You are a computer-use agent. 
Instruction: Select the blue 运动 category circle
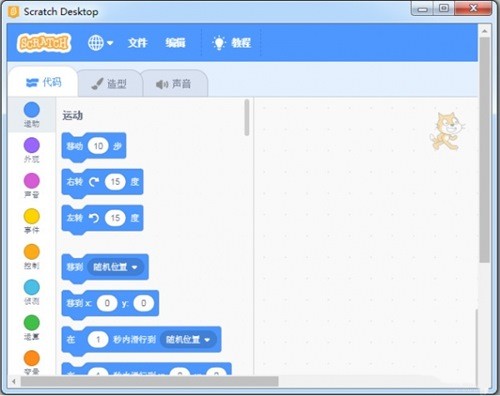coord(32,110)
